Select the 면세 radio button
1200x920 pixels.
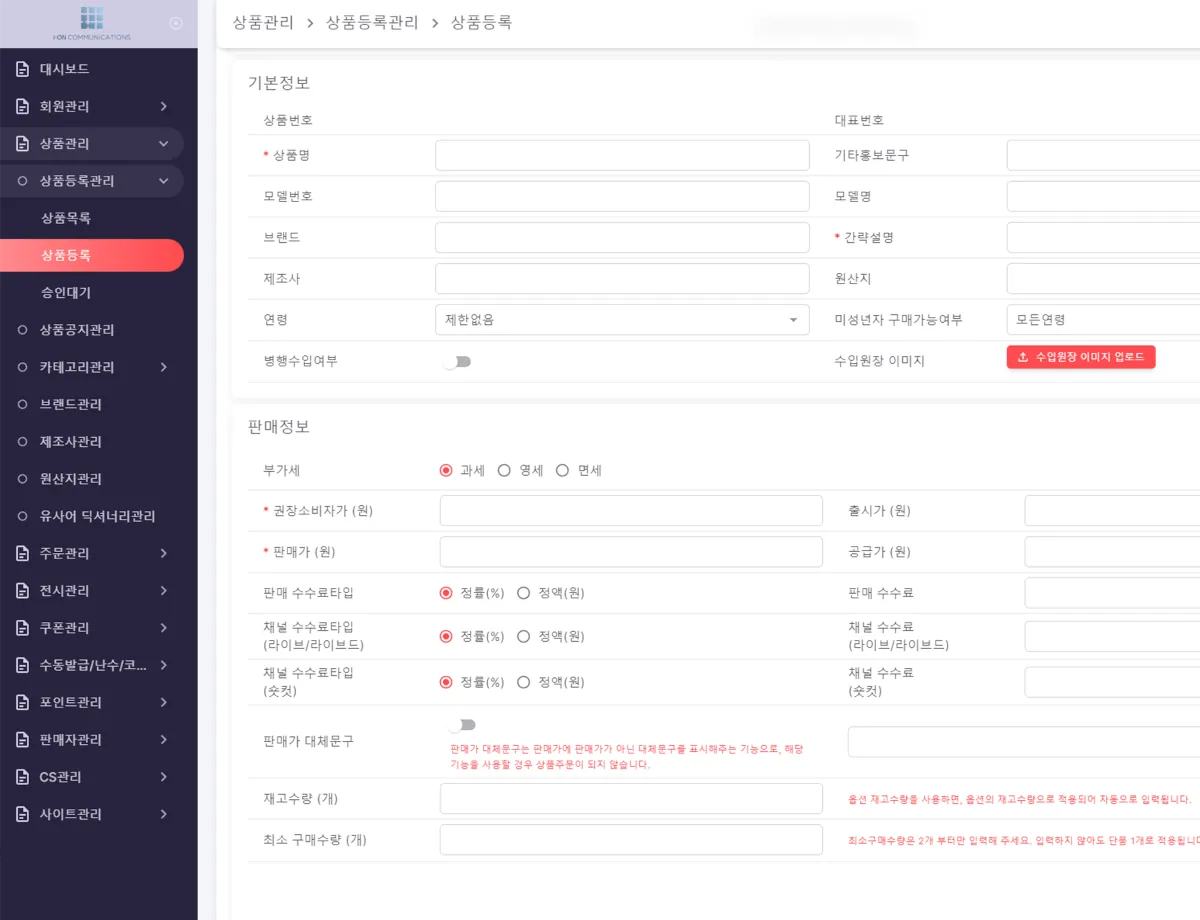562,470
